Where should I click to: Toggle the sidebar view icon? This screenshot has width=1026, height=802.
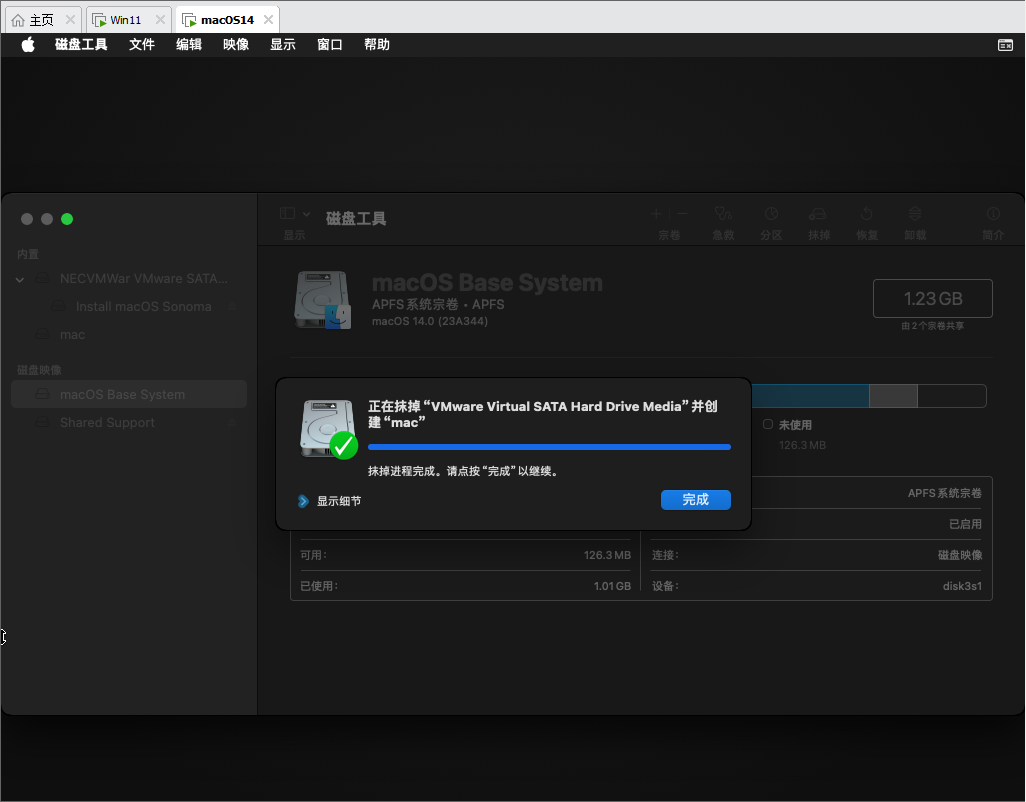(287, 213)
